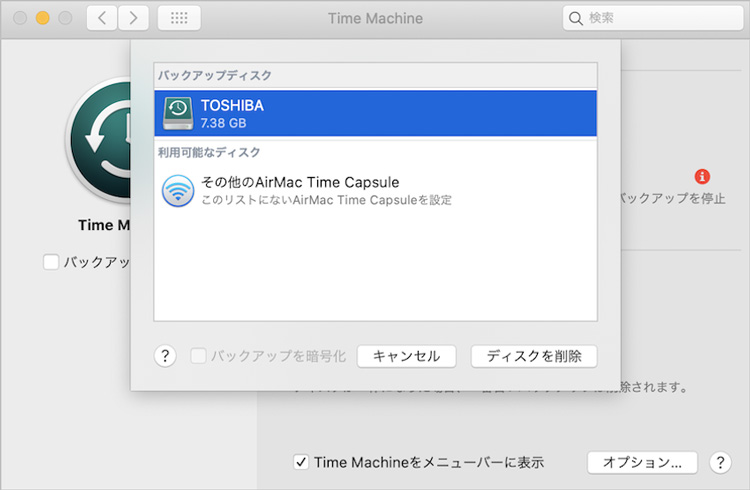This screenshot has height=490, width=750.
Task: Uncheck Time Machineをメニューバーに表示
Action: [301, 462]
